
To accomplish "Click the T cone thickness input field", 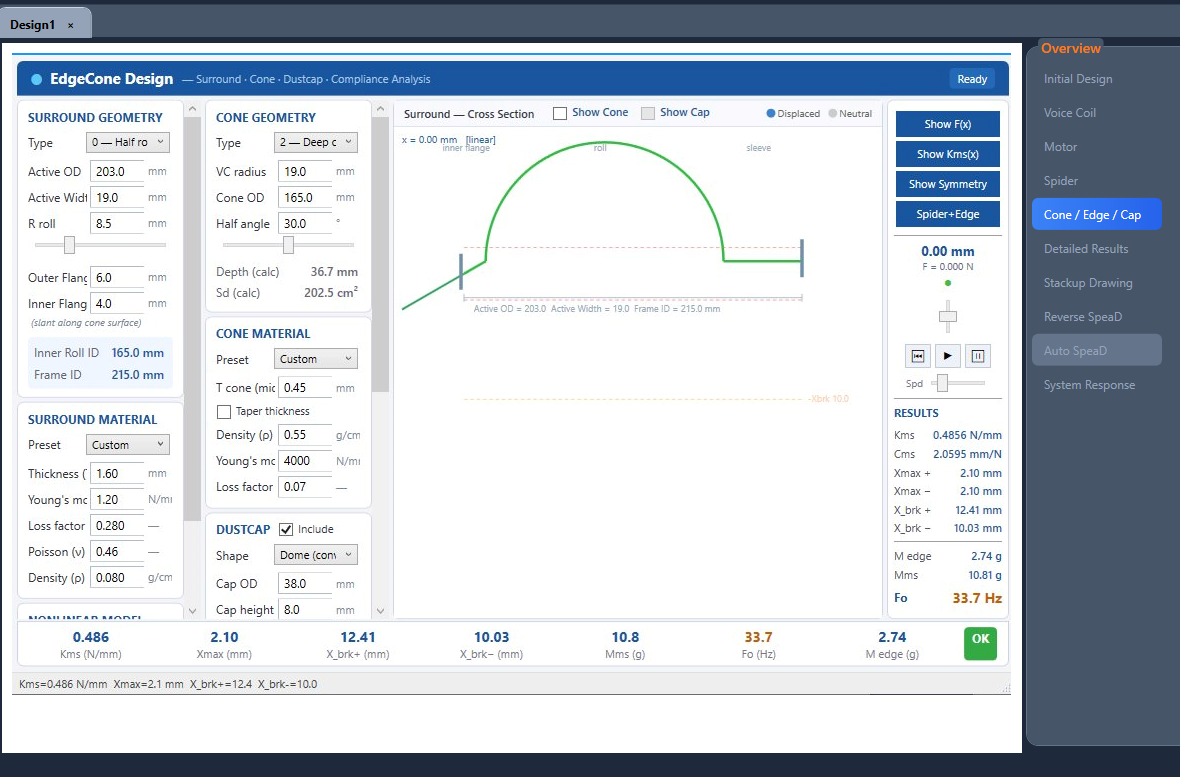I will pyautogui.click(x=305, y=388).
